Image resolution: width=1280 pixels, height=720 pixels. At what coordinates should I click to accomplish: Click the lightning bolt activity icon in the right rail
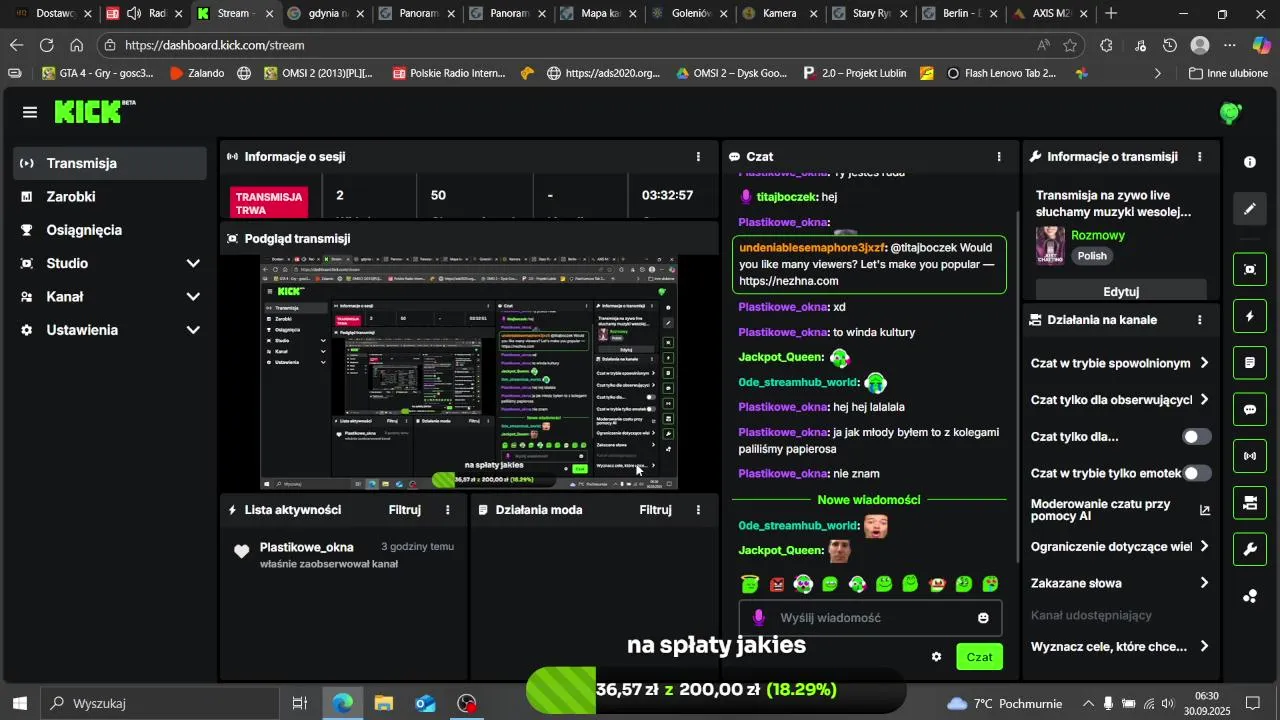point(1250,316)
